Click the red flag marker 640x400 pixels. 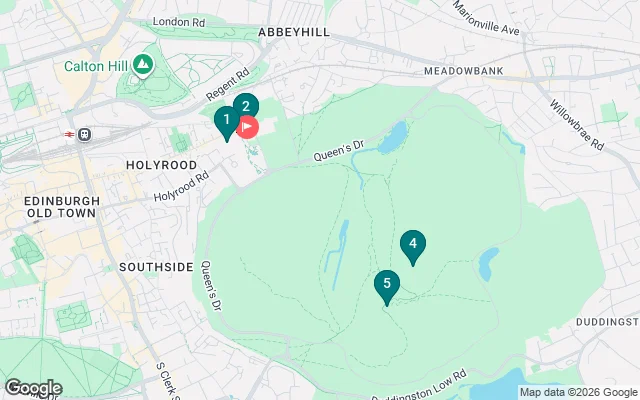[x=247, y=127]
